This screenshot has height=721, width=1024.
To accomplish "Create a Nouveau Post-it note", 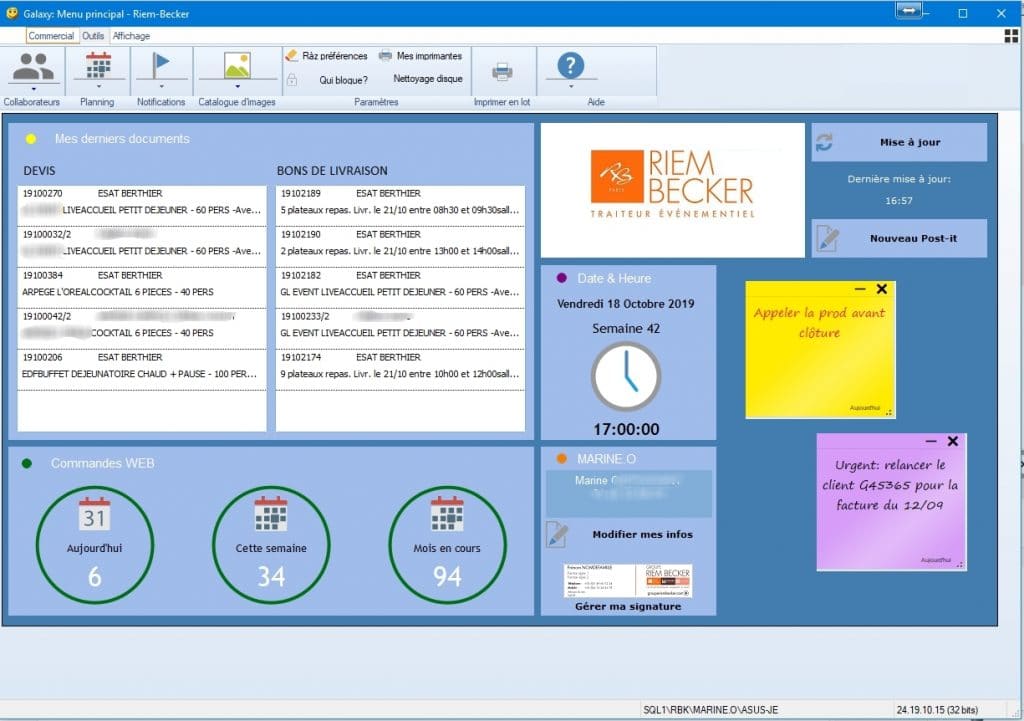I will tap(899, 238).
